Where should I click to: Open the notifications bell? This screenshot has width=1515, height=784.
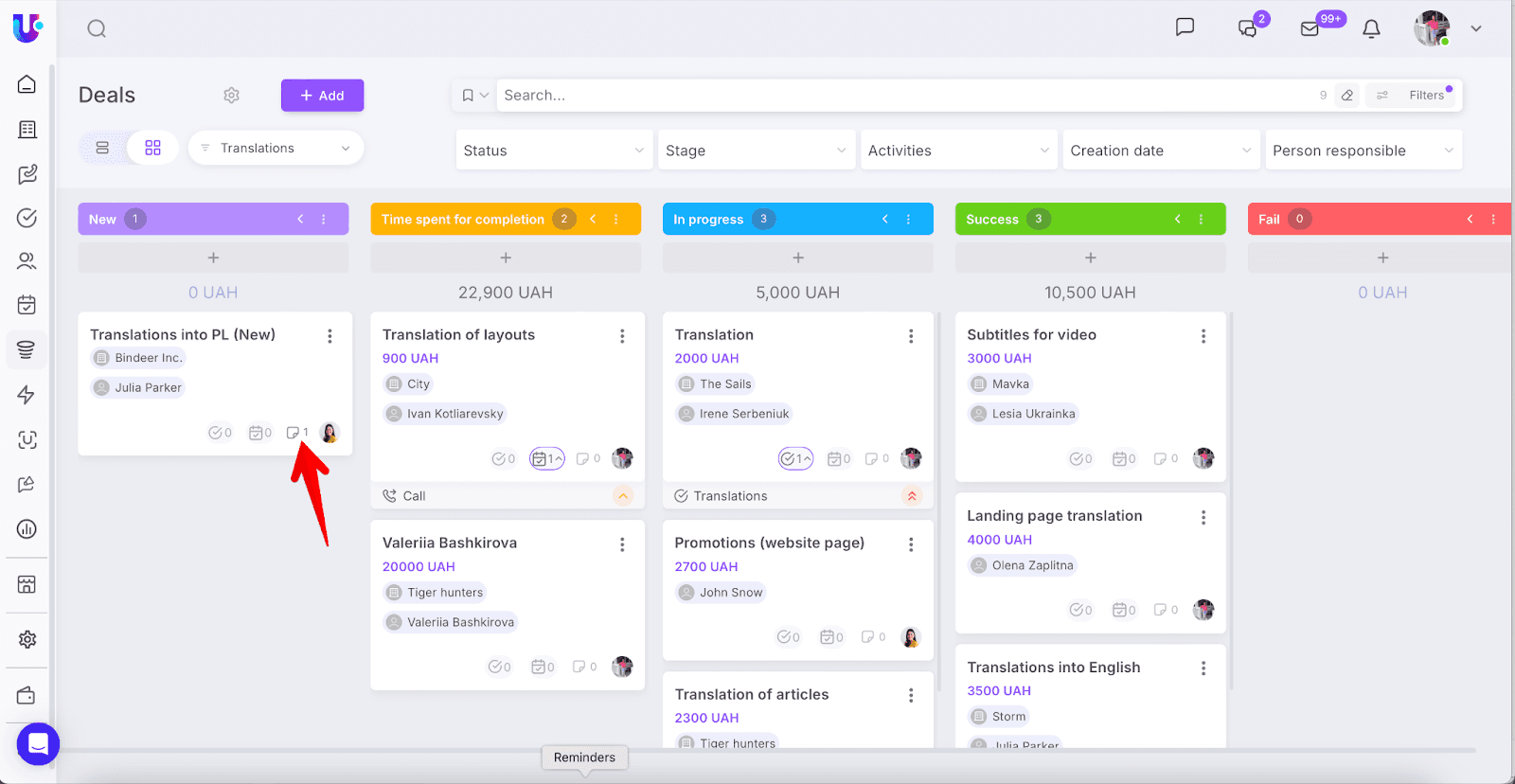point(1371,29)
